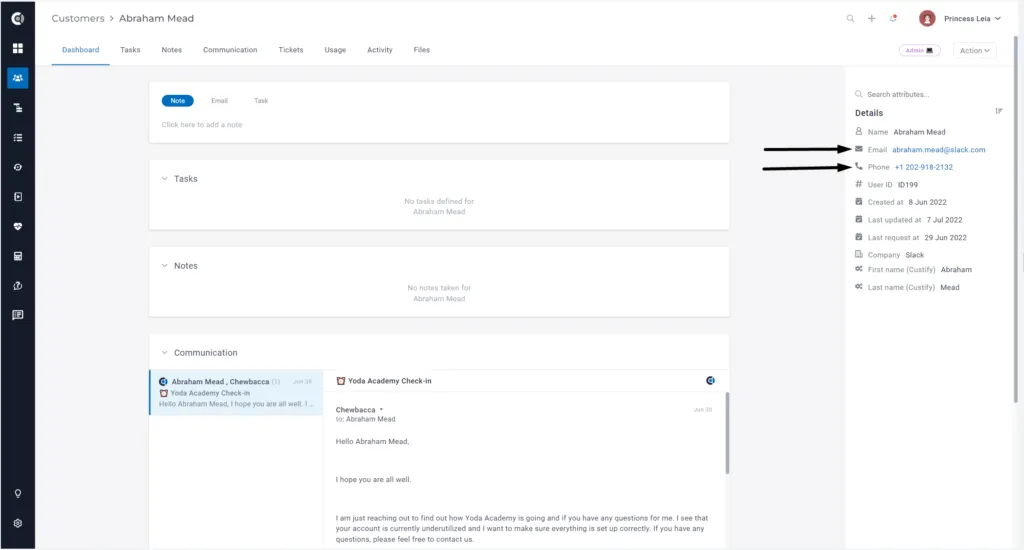The width and height of the screenshot is (1024, 550).
Task: Switch to the Notes tab
Action: pyautogui.click(x=172, y=50)
